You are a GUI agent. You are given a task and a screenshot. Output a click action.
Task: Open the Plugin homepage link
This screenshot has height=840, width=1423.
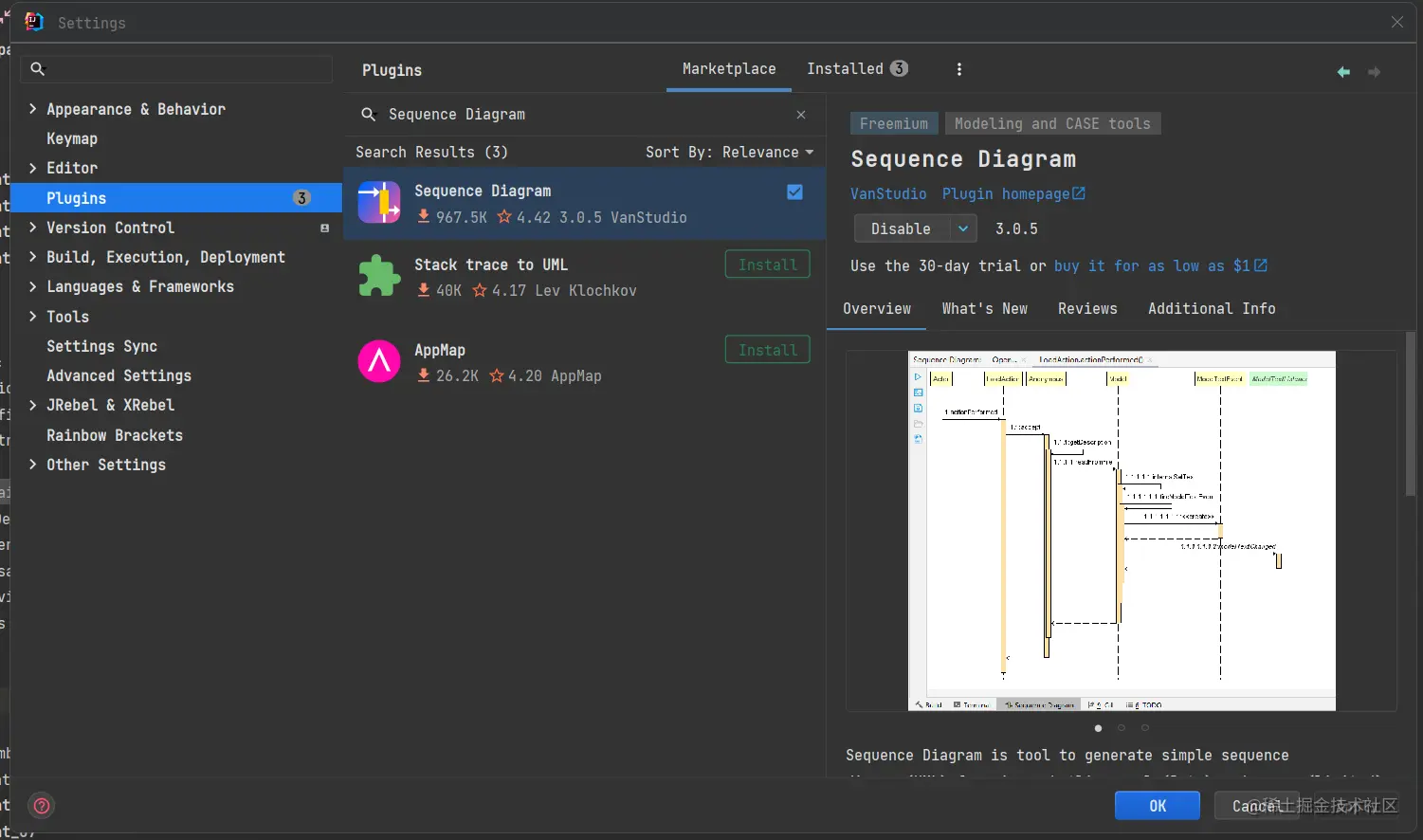coord(1013,193)
